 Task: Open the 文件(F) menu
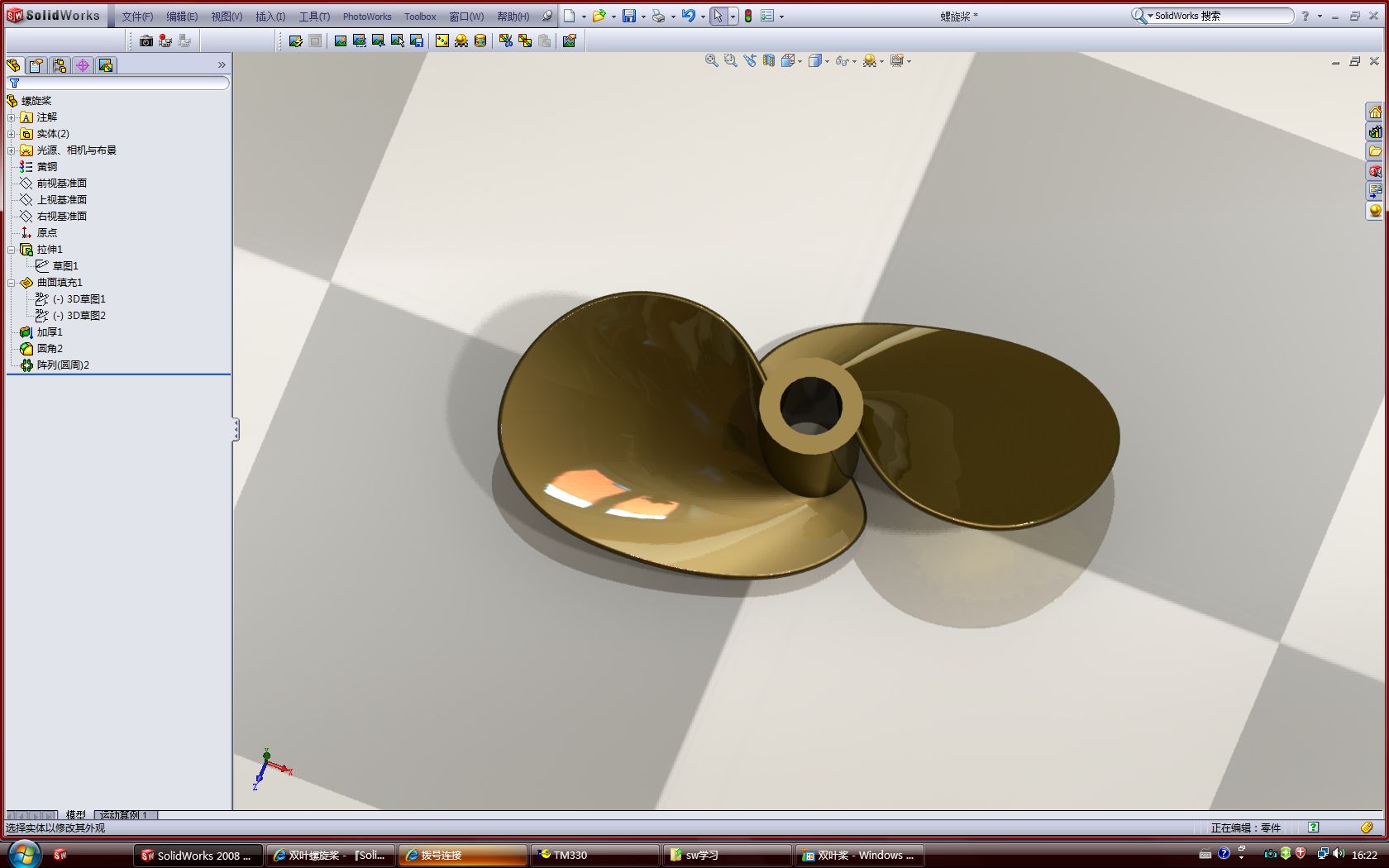pos(137,17)
